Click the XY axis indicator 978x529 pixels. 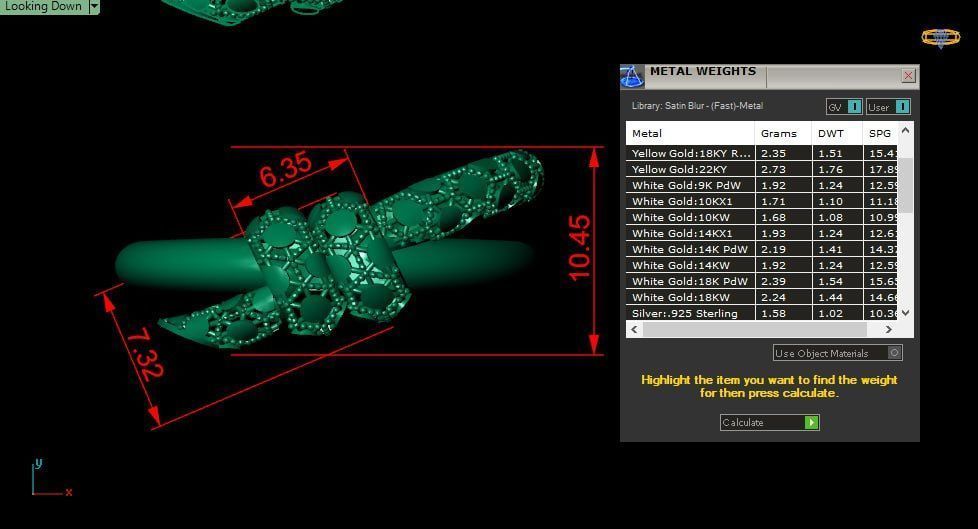click(51, 478)
